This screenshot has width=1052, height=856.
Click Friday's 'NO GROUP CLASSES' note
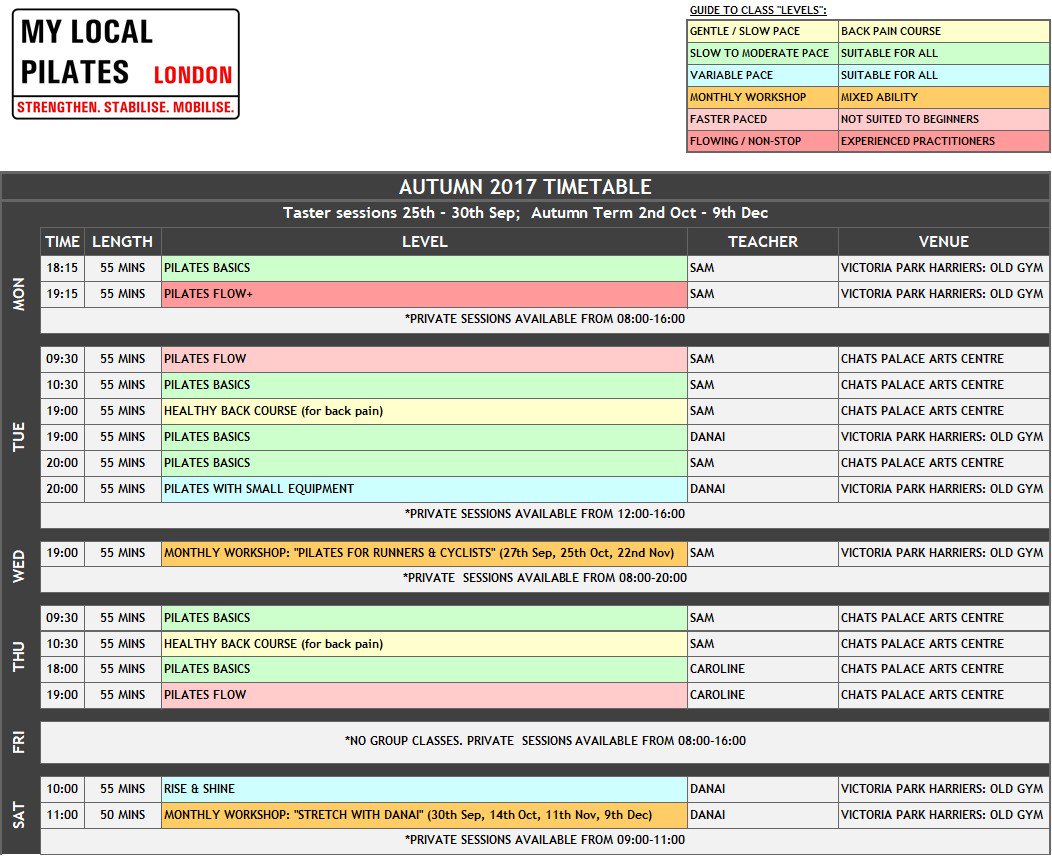(x=545, y=741)
